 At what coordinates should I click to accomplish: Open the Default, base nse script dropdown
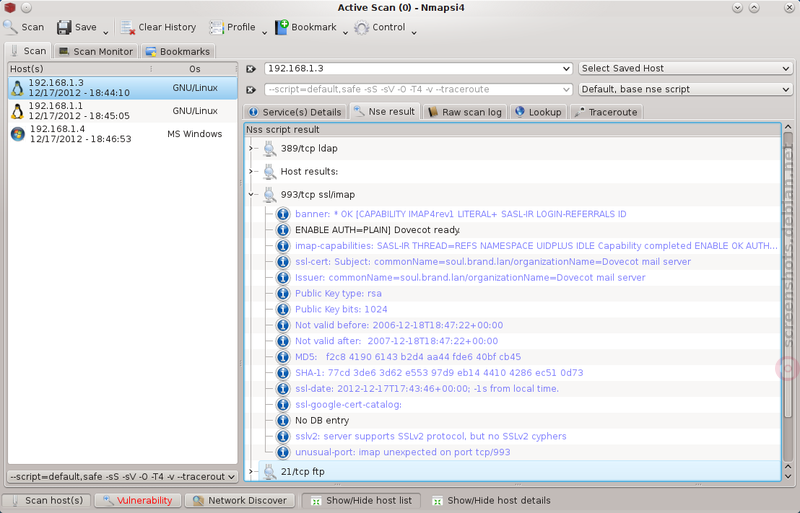click(685, 89)
